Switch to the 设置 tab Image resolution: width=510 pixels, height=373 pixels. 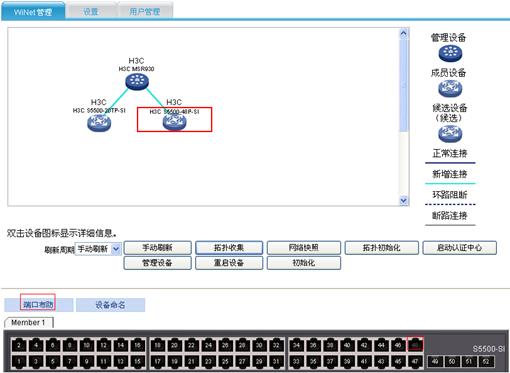click(x=91, y=12)
